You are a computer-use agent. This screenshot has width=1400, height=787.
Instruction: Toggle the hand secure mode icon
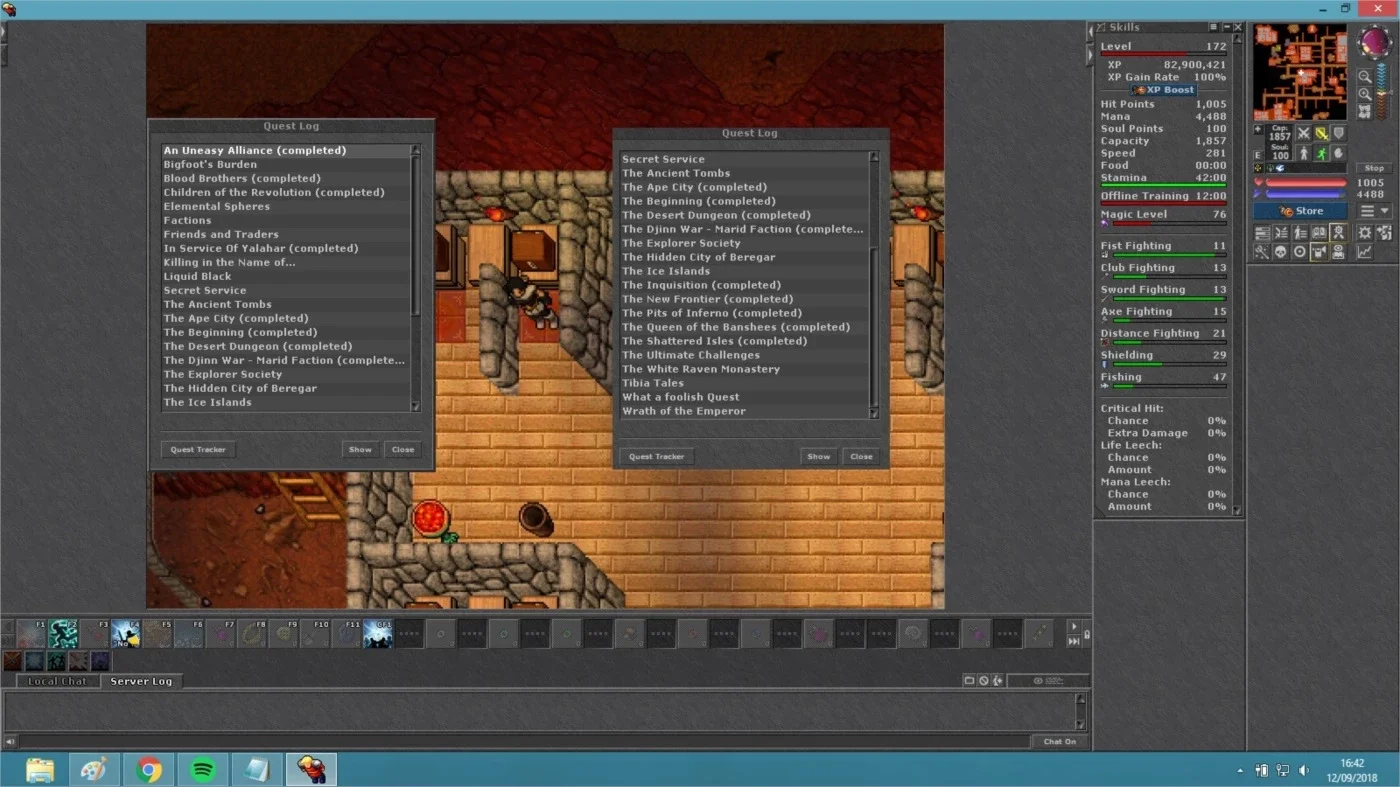pyautogui.click(x=1338, y=154)
